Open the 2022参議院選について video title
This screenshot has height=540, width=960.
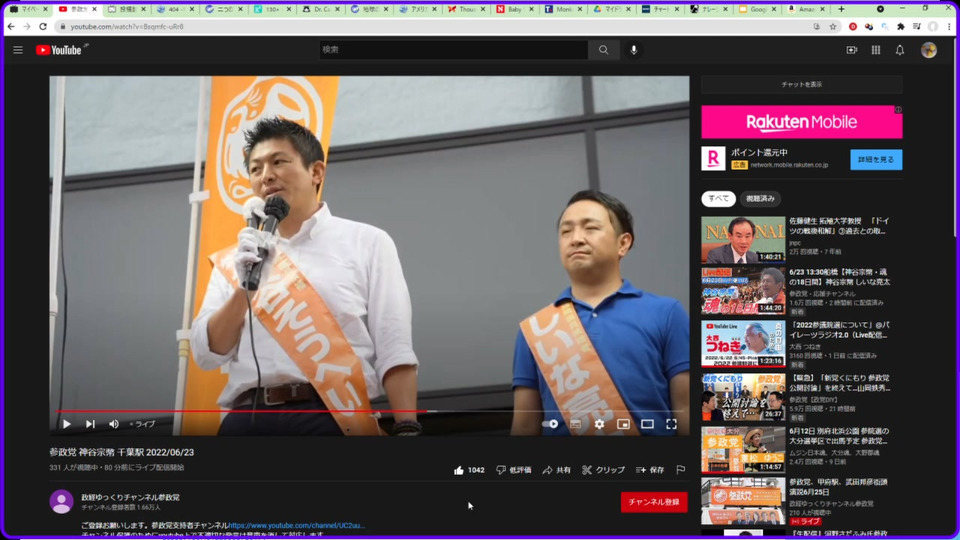839,330
